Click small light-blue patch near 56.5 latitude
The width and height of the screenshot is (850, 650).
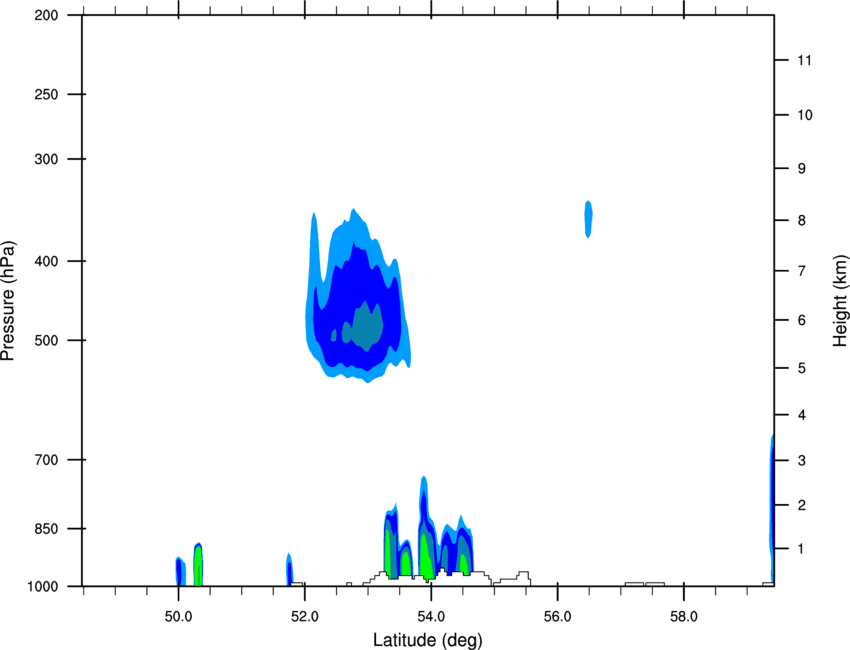pyautogui.click(x=588, y=219)
